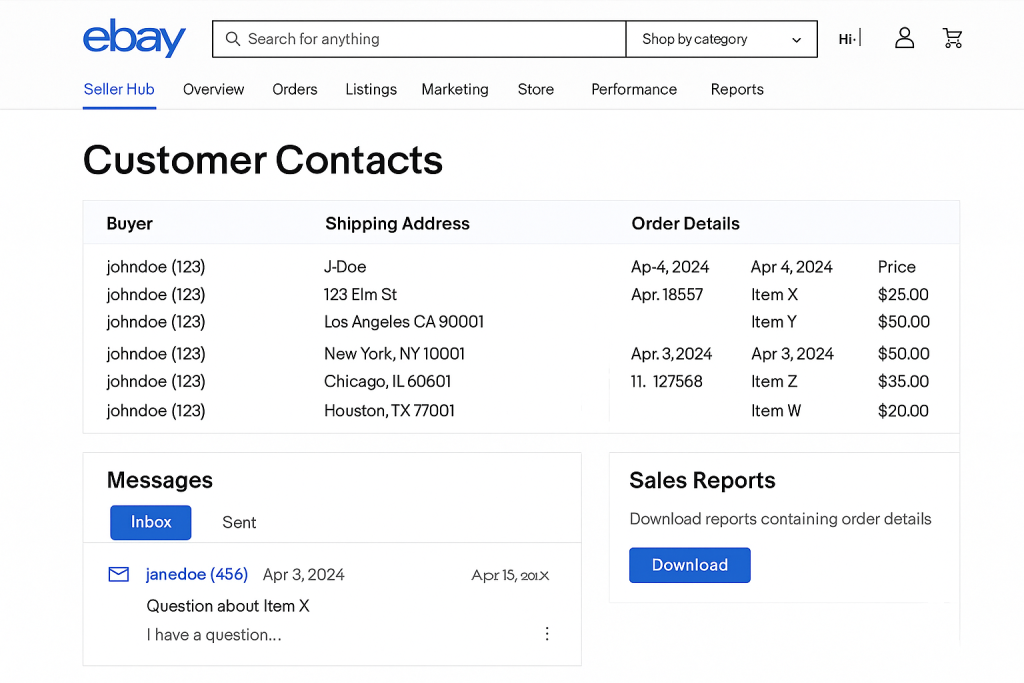This screenshot has width=1024, height=683.
Task: Open the three-dot menu on janedoe message
Action: tap(547, 634)
